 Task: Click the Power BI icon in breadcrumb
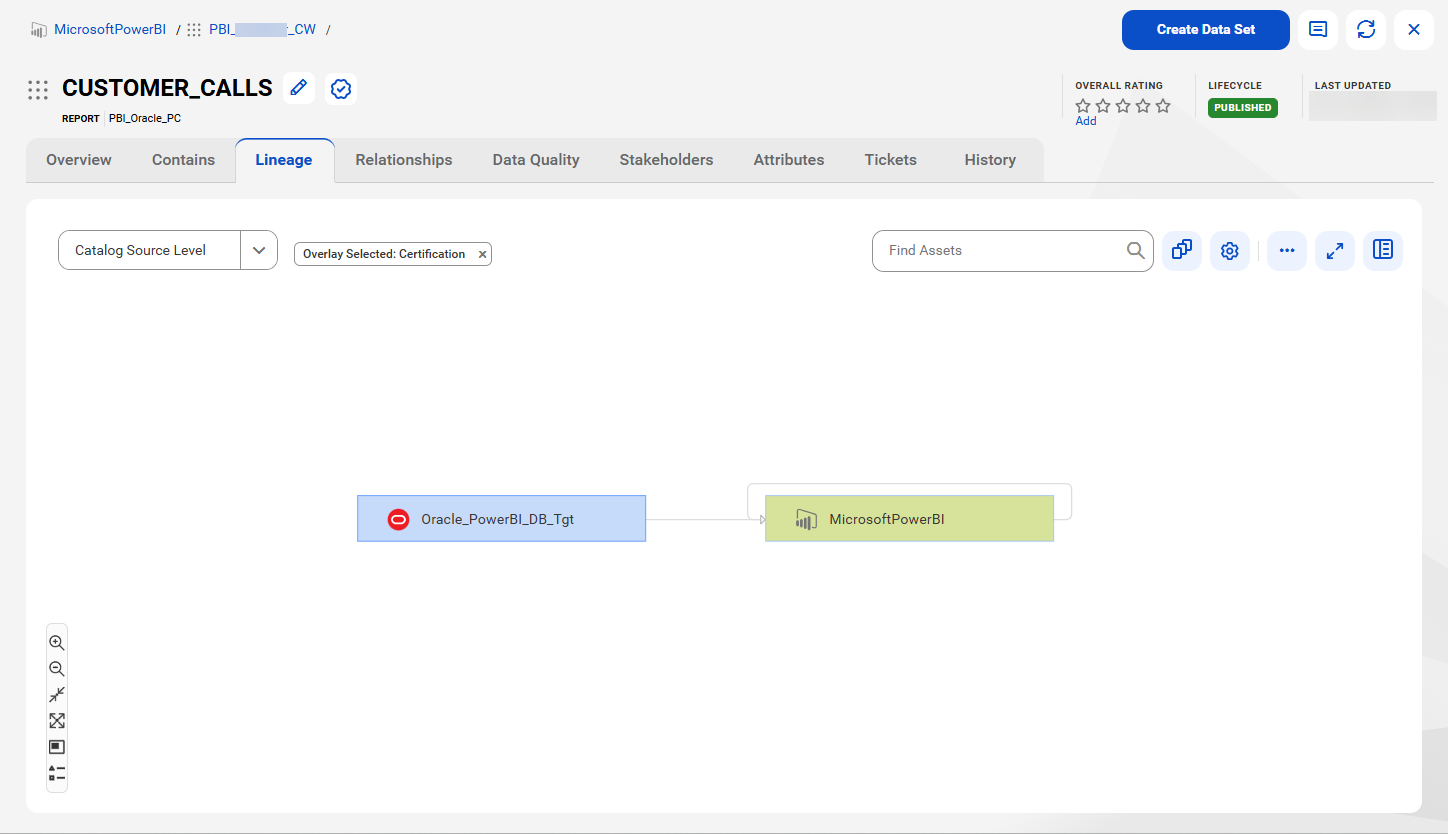tap(38, 30)
